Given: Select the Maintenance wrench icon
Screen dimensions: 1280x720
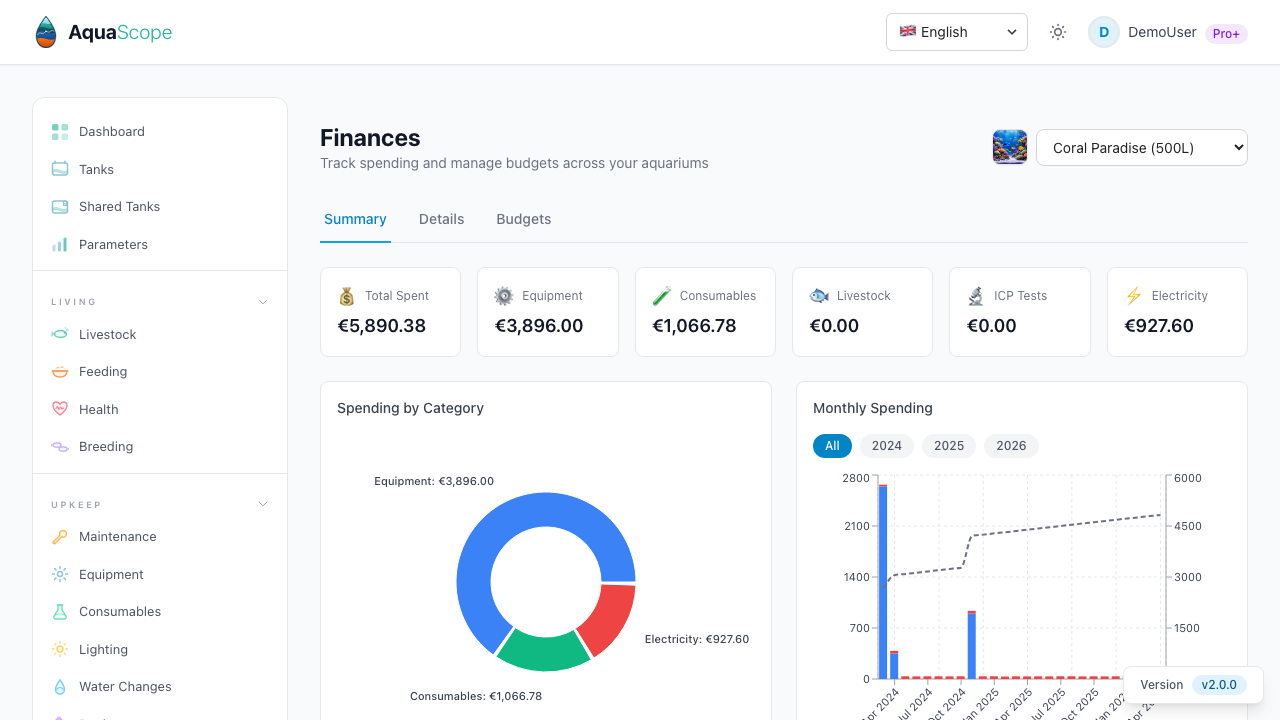Looking at the screenshot, I should pos(60,537).
